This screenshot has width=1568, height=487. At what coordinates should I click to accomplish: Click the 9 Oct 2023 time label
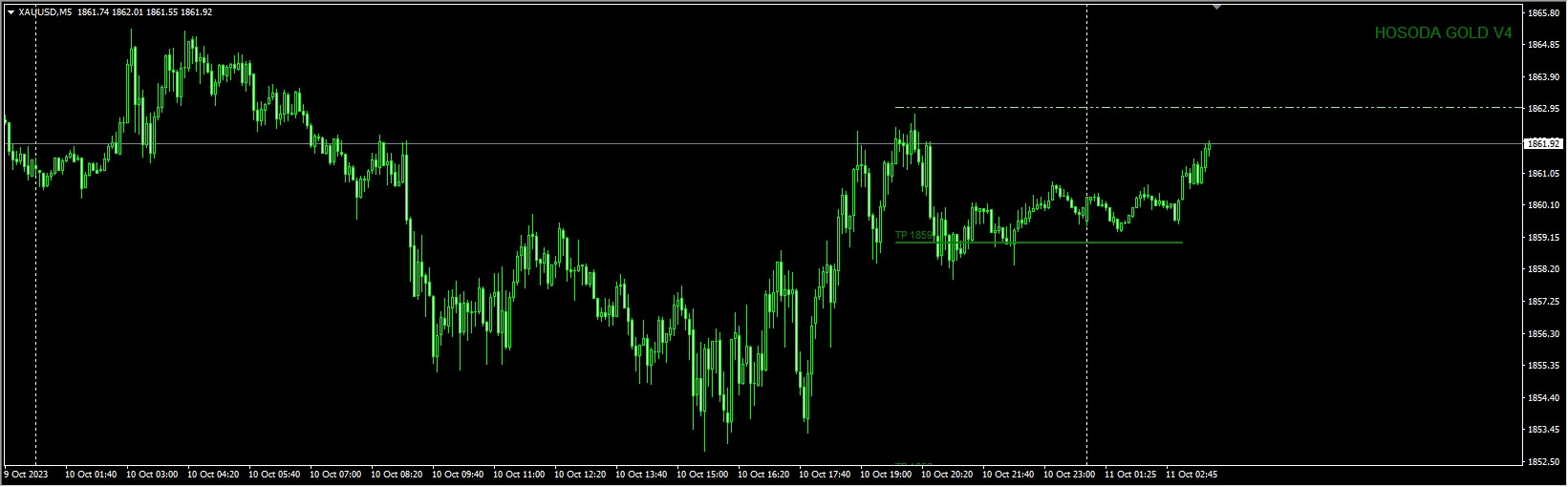click(x=26, y=475)
